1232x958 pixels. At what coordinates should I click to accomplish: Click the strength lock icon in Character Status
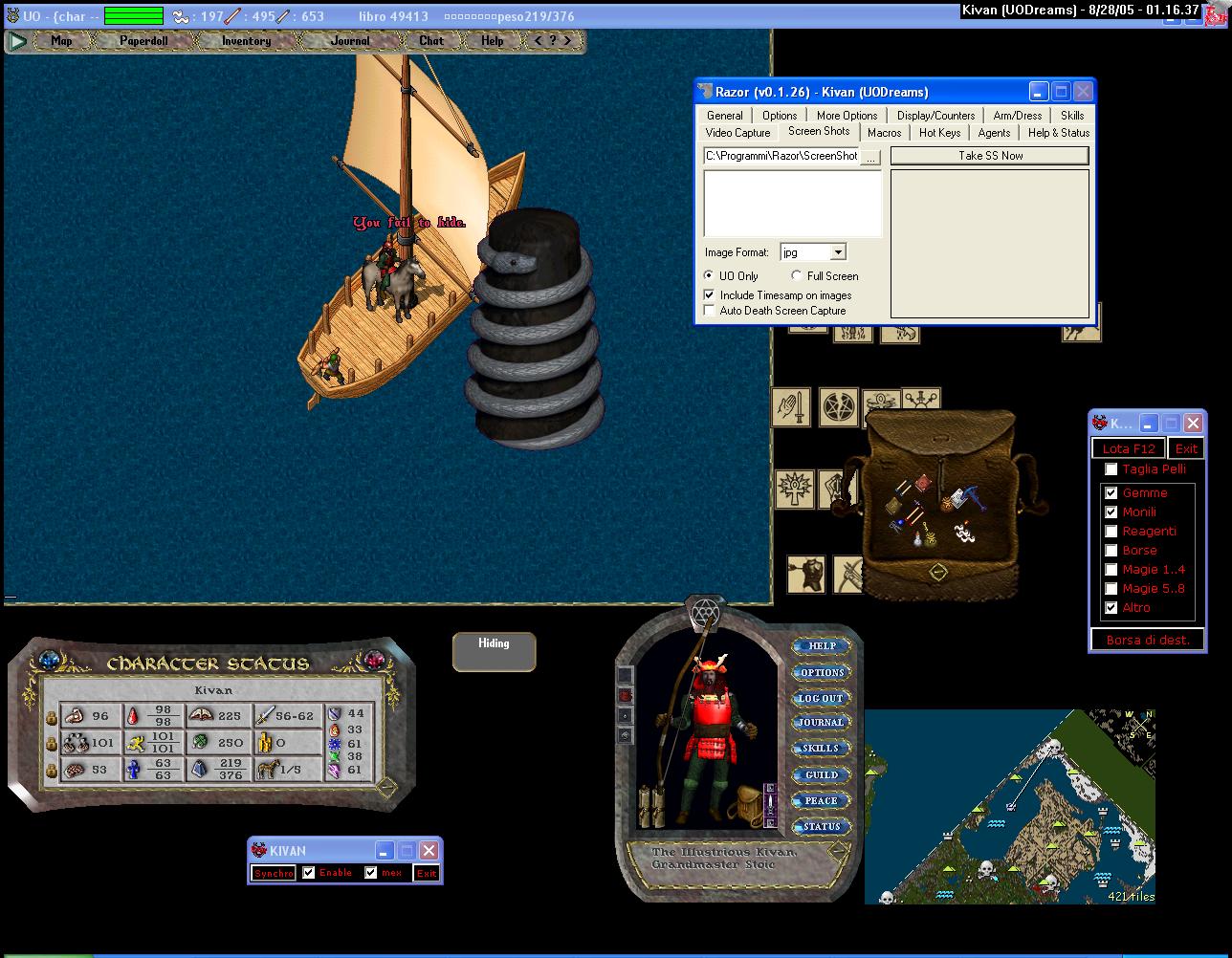(52, 717)
